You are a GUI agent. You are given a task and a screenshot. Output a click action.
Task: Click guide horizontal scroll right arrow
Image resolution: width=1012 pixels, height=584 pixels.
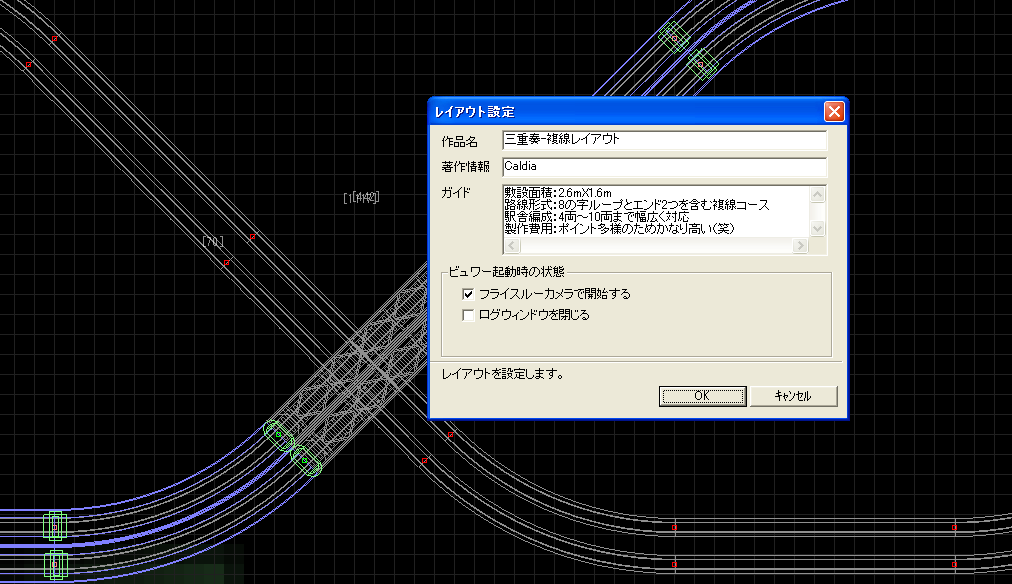pos(800,245)
